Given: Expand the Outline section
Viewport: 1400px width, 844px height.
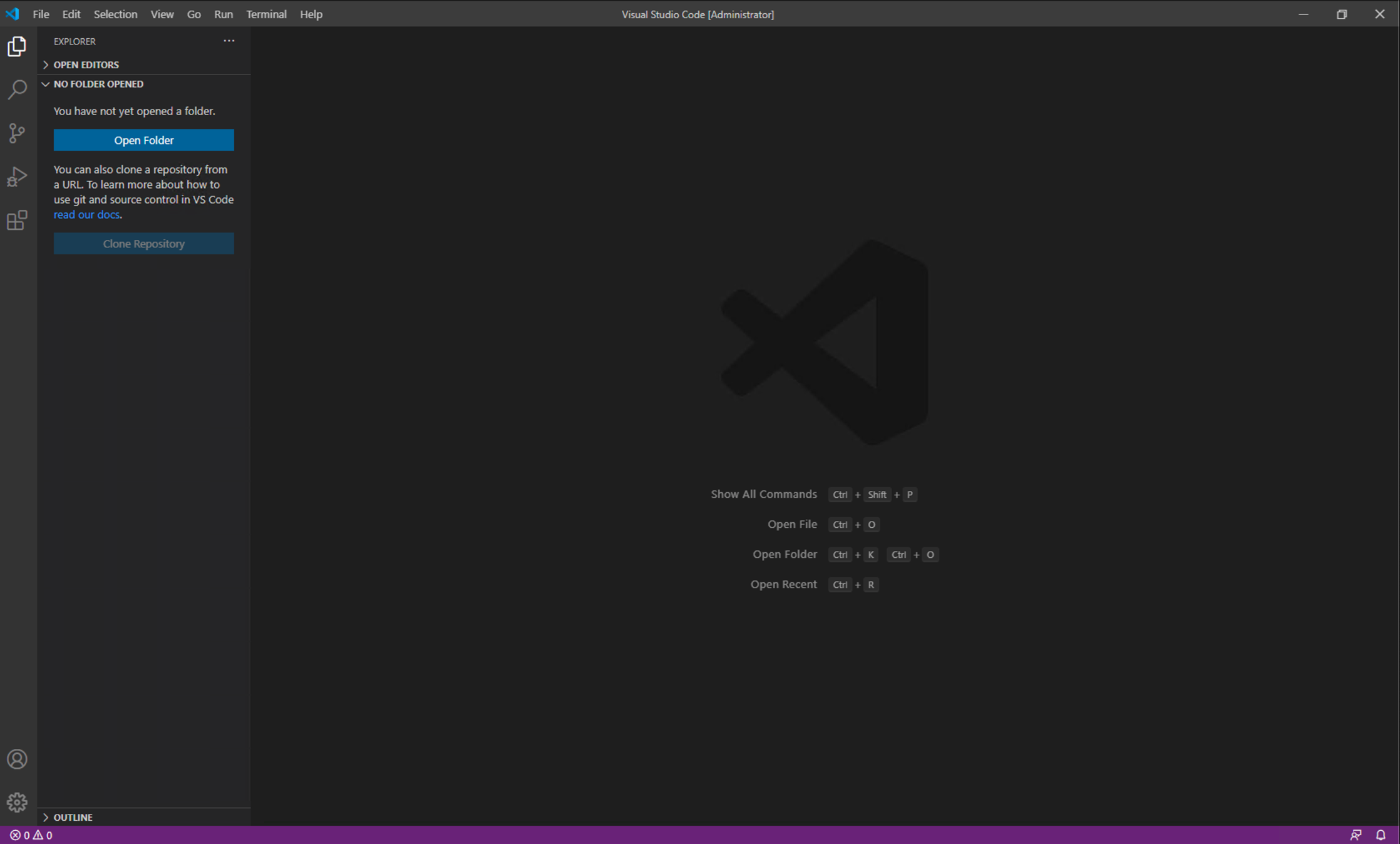Looking at the screenshot, I should point(73,817).
